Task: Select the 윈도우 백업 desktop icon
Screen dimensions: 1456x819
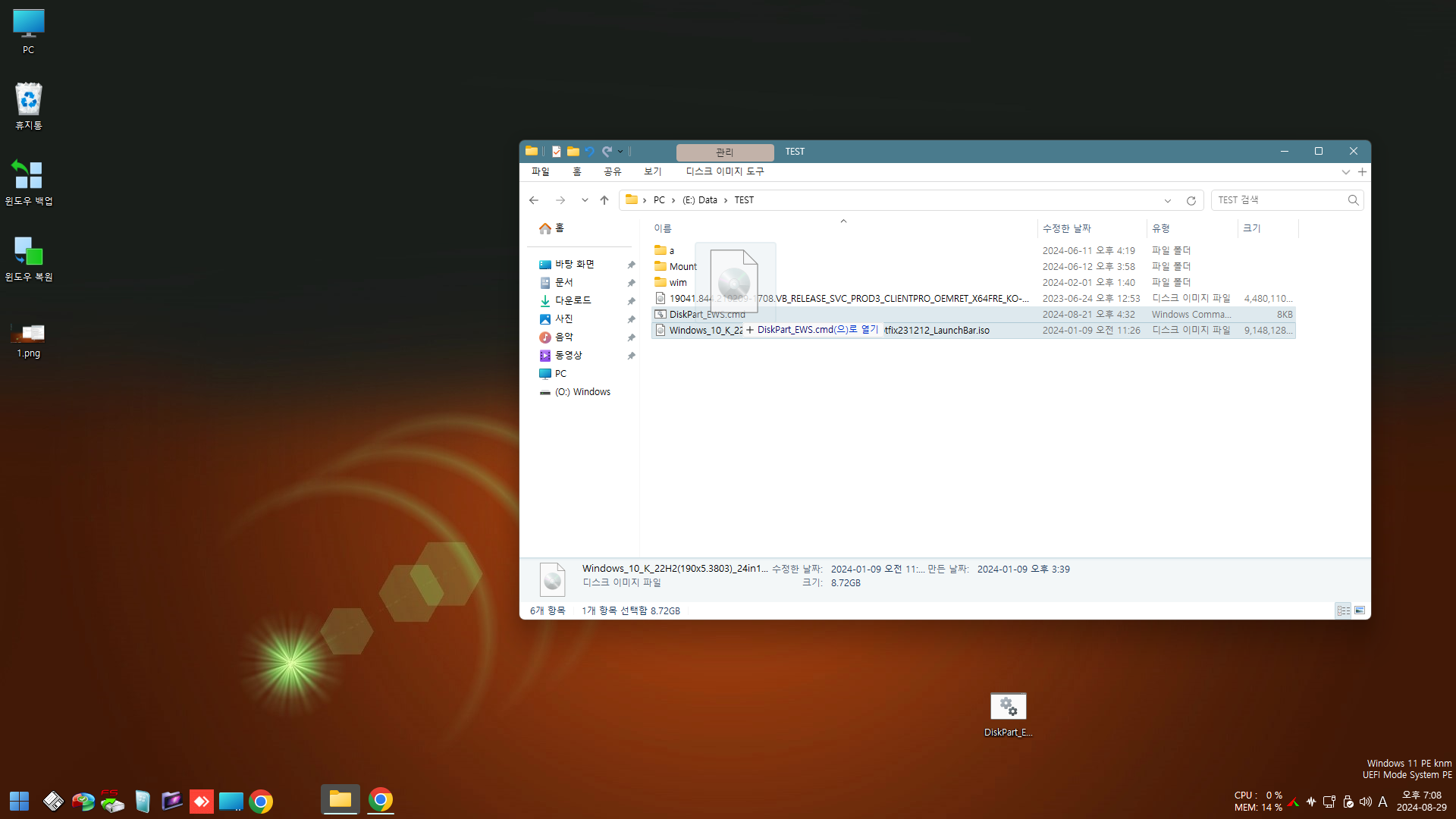Action: (x=28, y=182)
